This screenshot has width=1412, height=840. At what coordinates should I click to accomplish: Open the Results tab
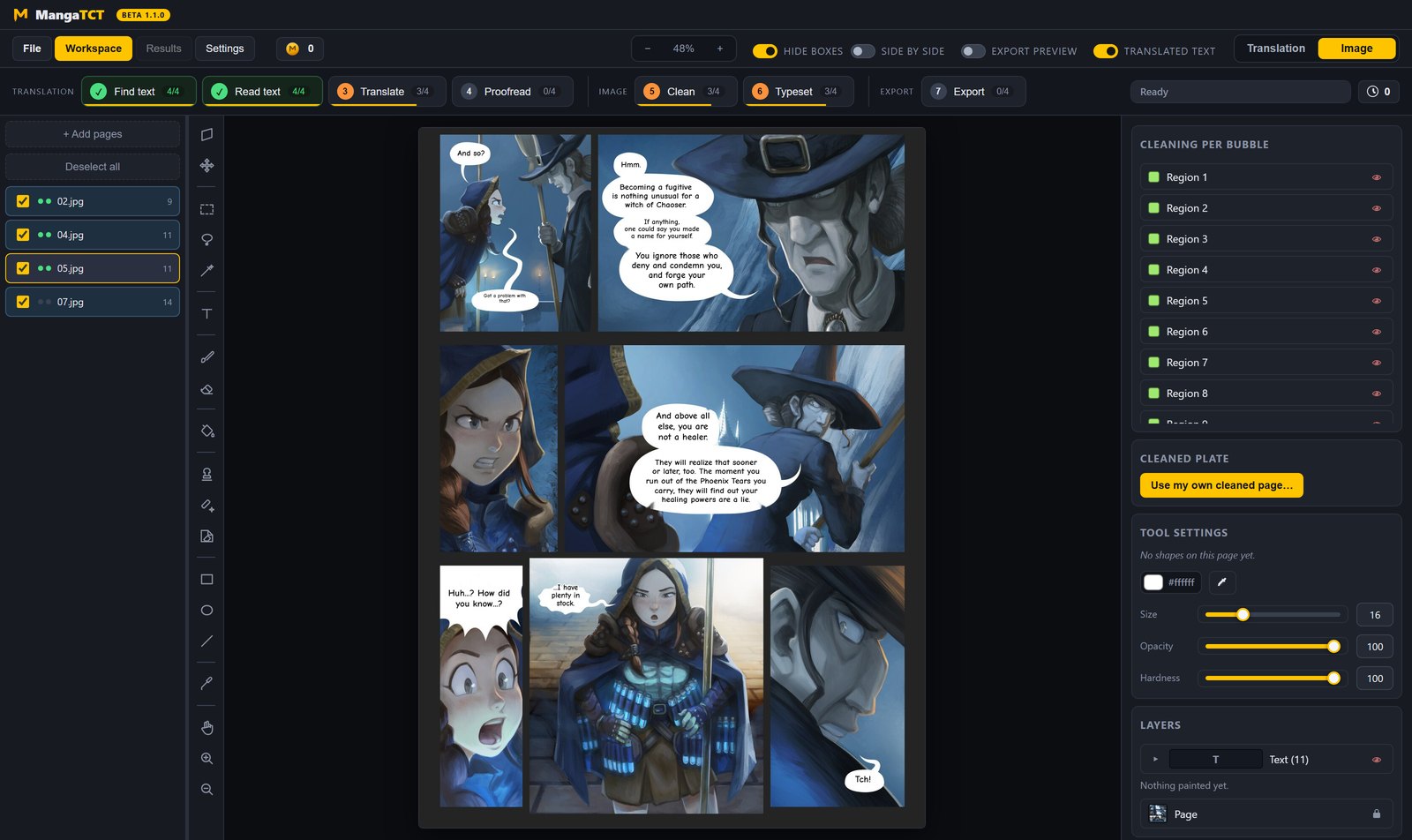163,49
